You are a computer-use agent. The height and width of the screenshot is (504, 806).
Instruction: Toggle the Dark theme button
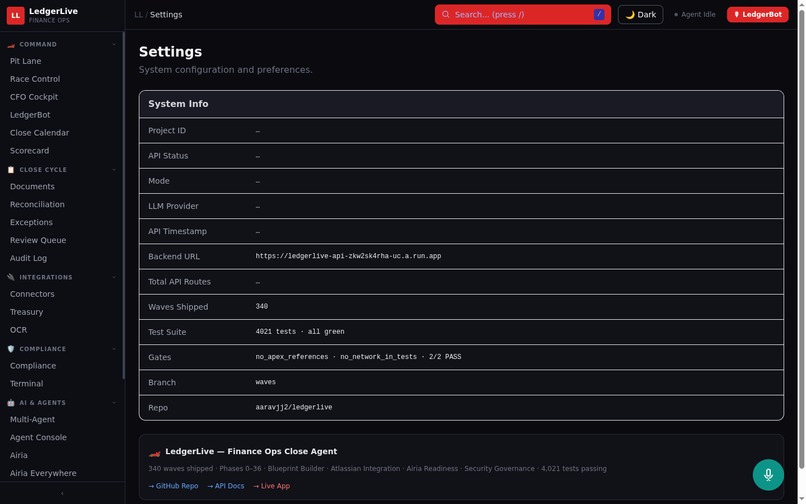coord(640,14)
